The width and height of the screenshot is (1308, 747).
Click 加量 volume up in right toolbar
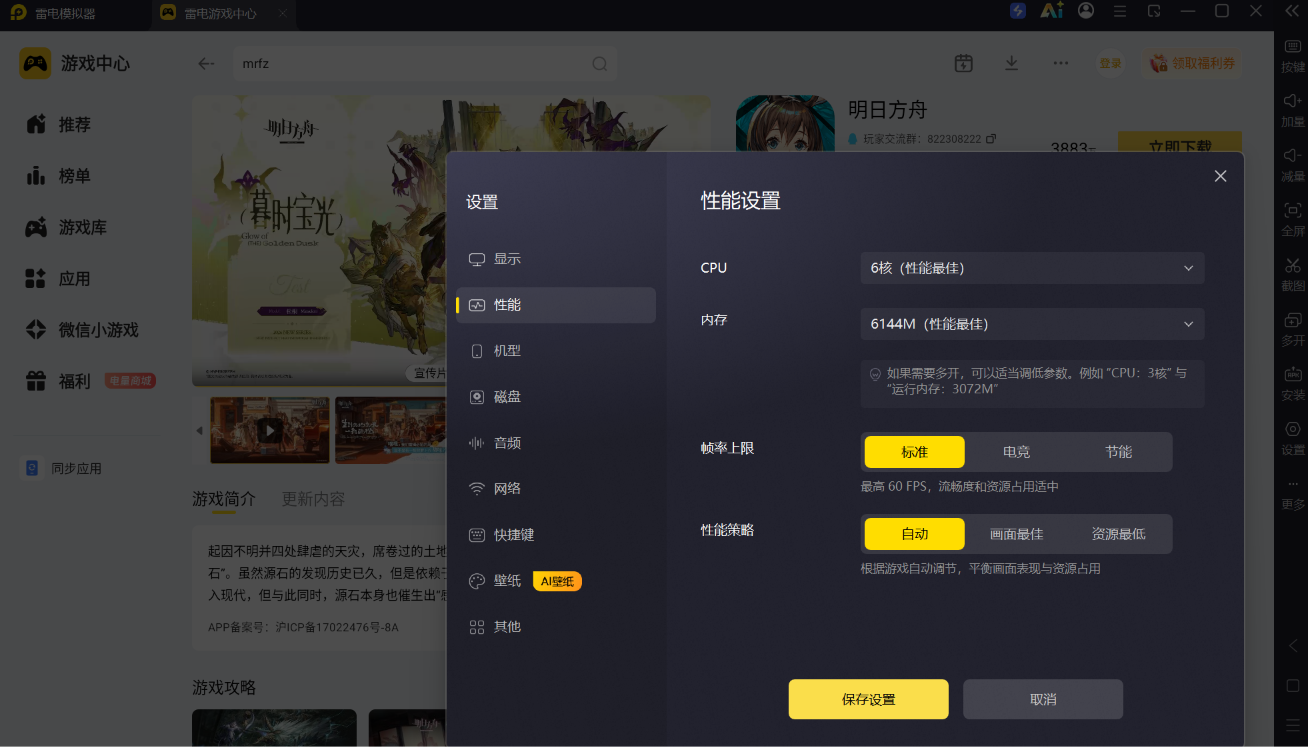pyautogui.click(x=1293, y=110)
